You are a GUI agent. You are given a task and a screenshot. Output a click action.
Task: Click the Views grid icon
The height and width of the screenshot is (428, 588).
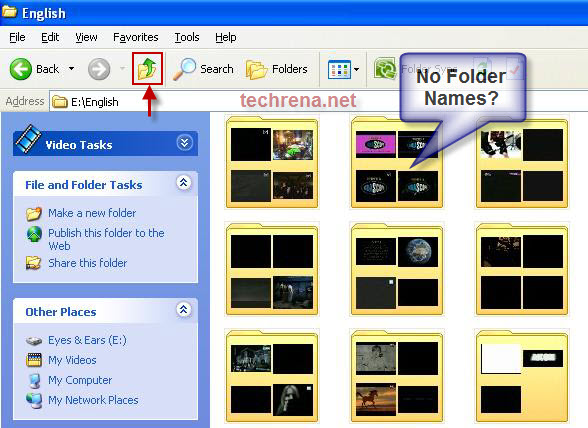click(x=339, y=69)
